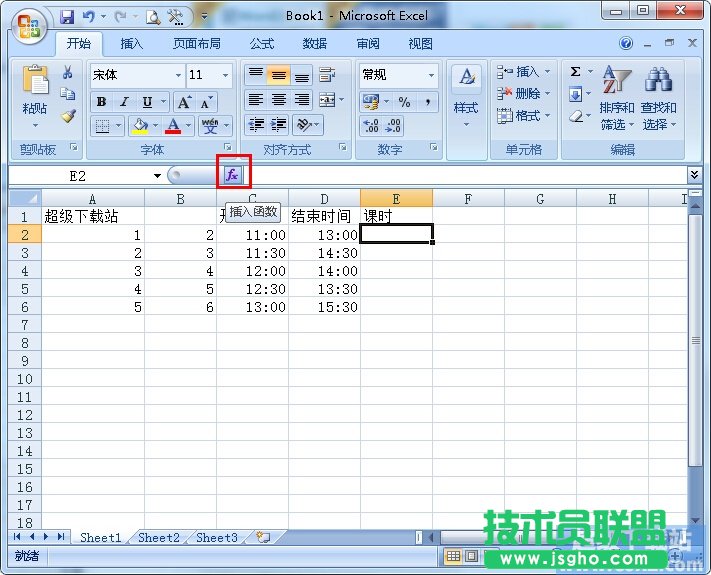711x575 pixels.
Task: Toggle align text right
Action: 302,100
